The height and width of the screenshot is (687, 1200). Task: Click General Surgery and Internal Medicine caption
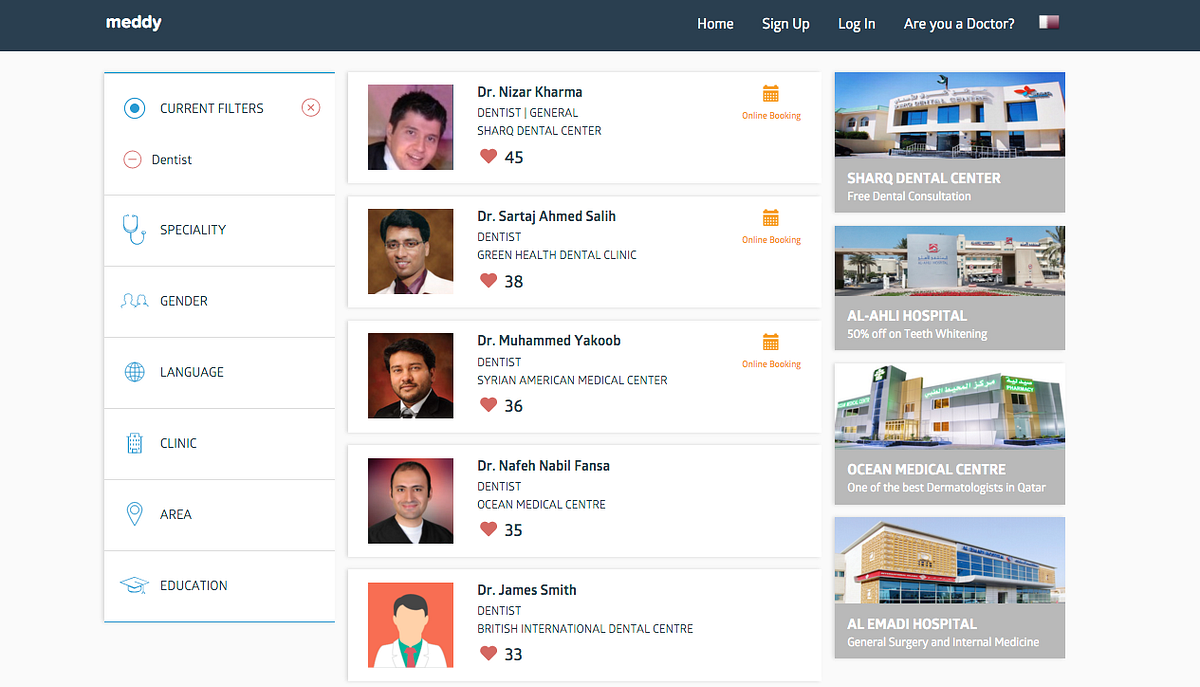click(943, 642)
